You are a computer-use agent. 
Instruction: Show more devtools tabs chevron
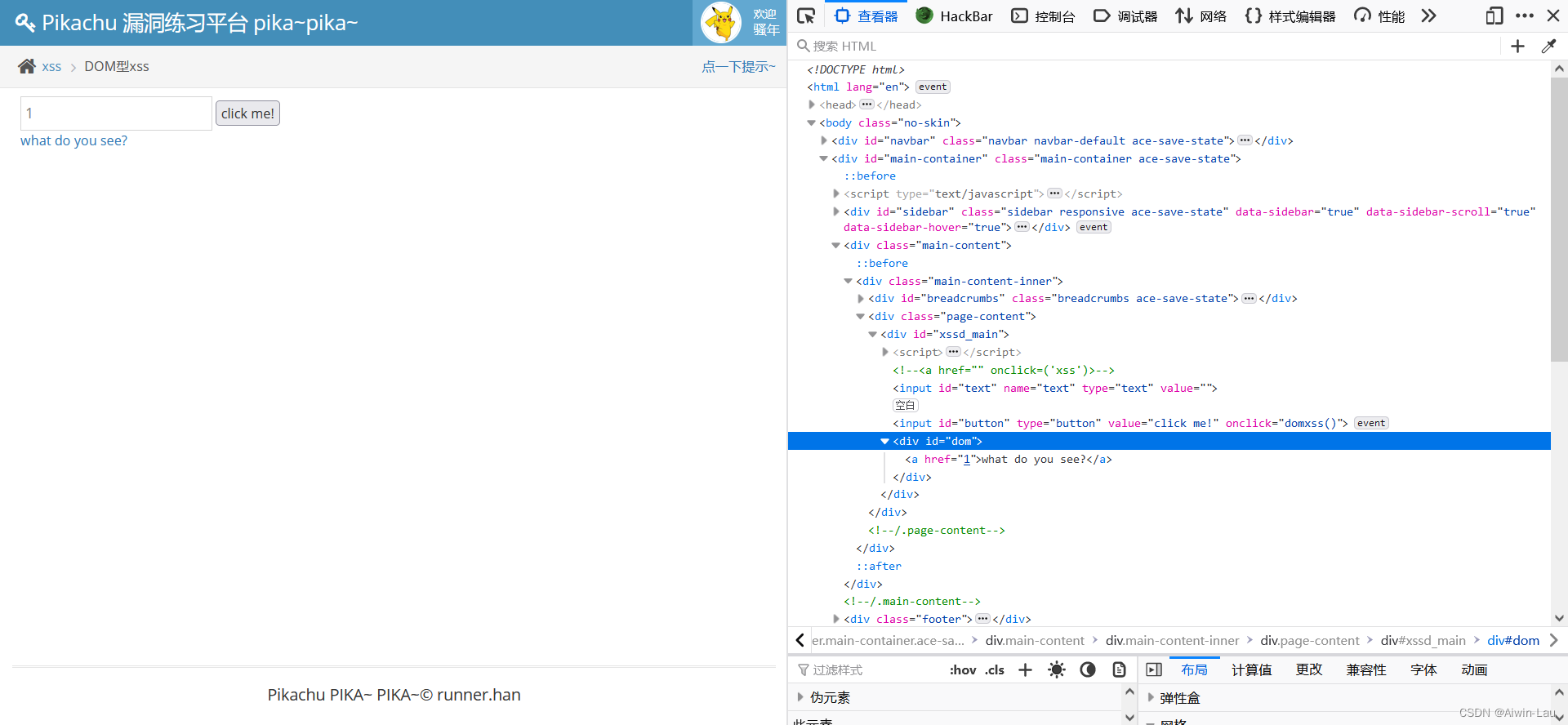click(1428, 16)
